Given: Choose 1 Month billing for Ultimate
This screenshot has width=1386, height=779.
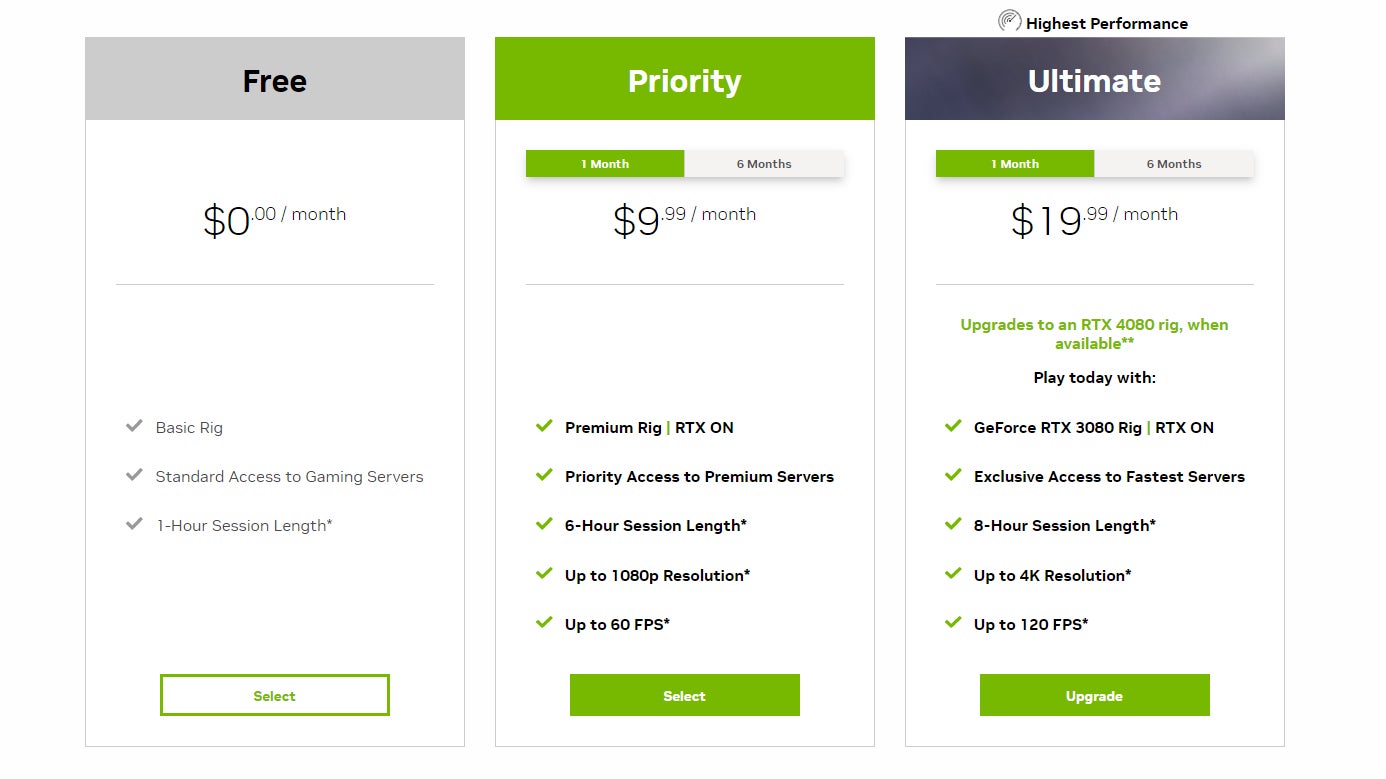Looking at the screenshot, I should coord(1015,164).
